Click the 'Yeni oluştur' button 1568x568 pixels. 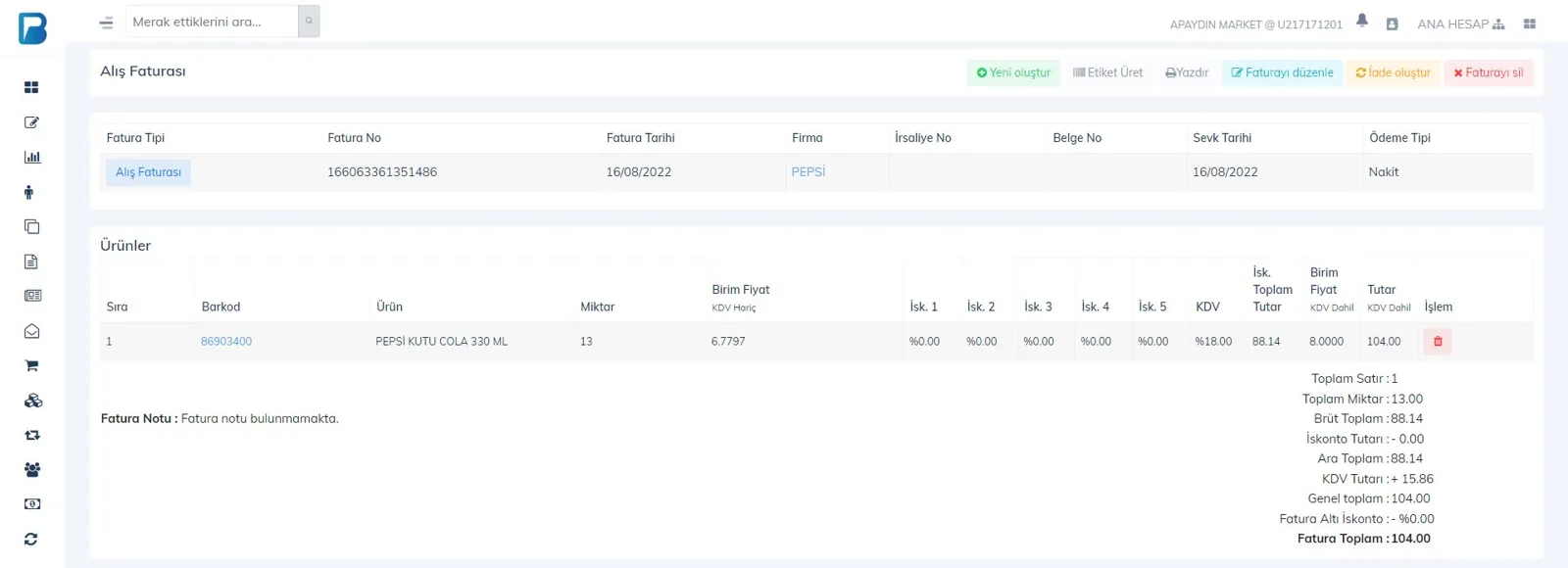(x=1013, y=72)
